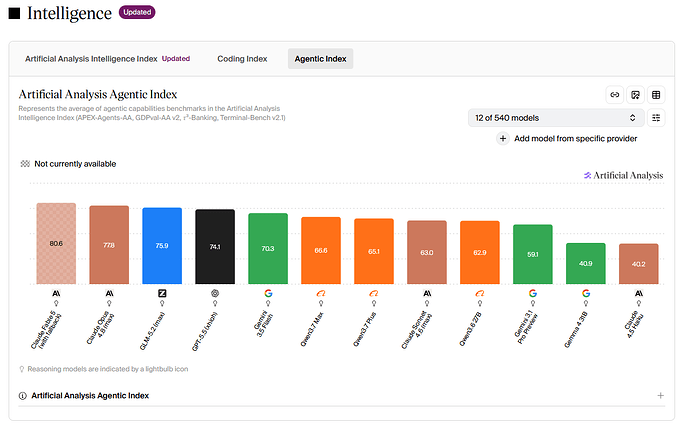Click the Gemma 4 31B axis label
This screenshot has height=423, width=690.
pos(578,330)
